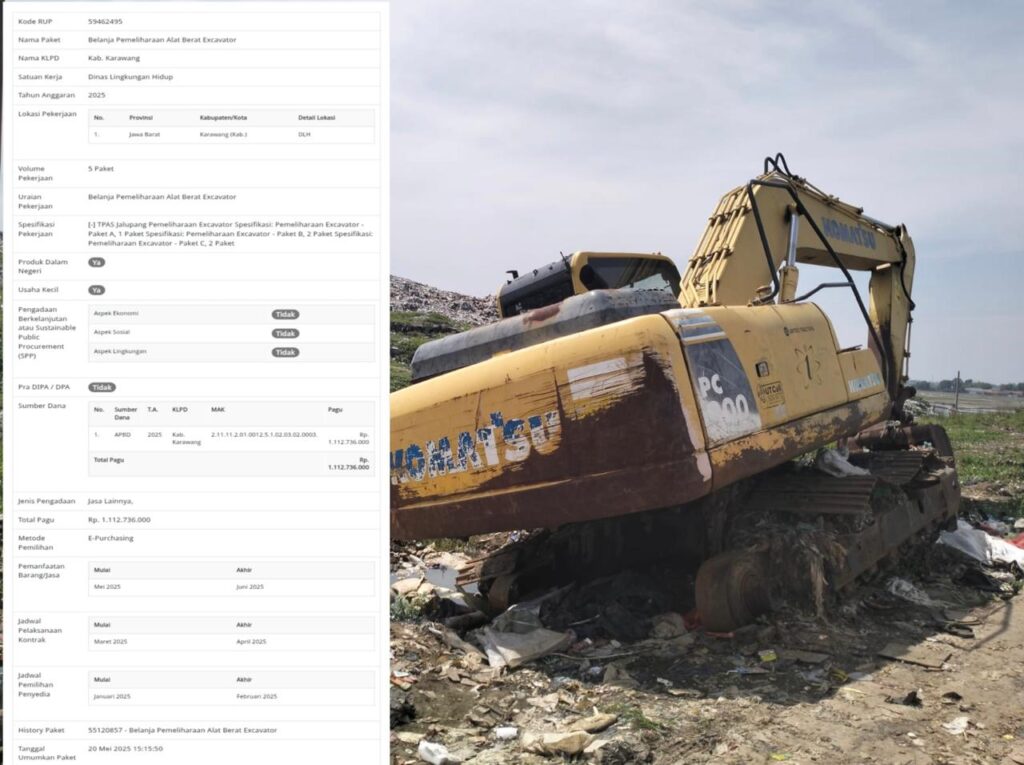Select the Jawa Barat province cell

[x=144, y=135]
